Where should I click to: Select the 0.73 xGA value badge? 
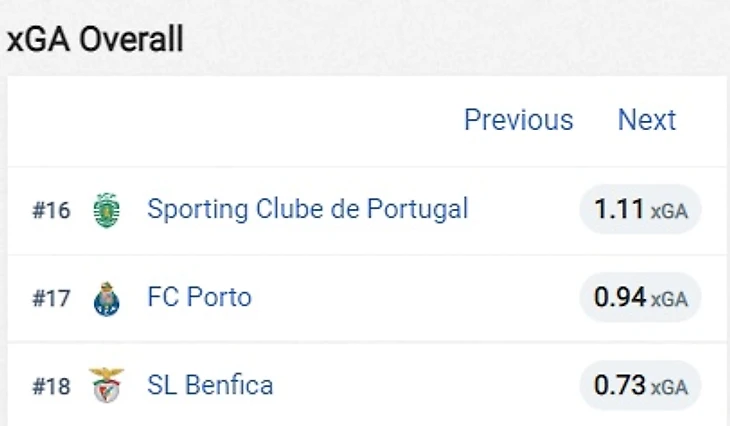[640, 385]
